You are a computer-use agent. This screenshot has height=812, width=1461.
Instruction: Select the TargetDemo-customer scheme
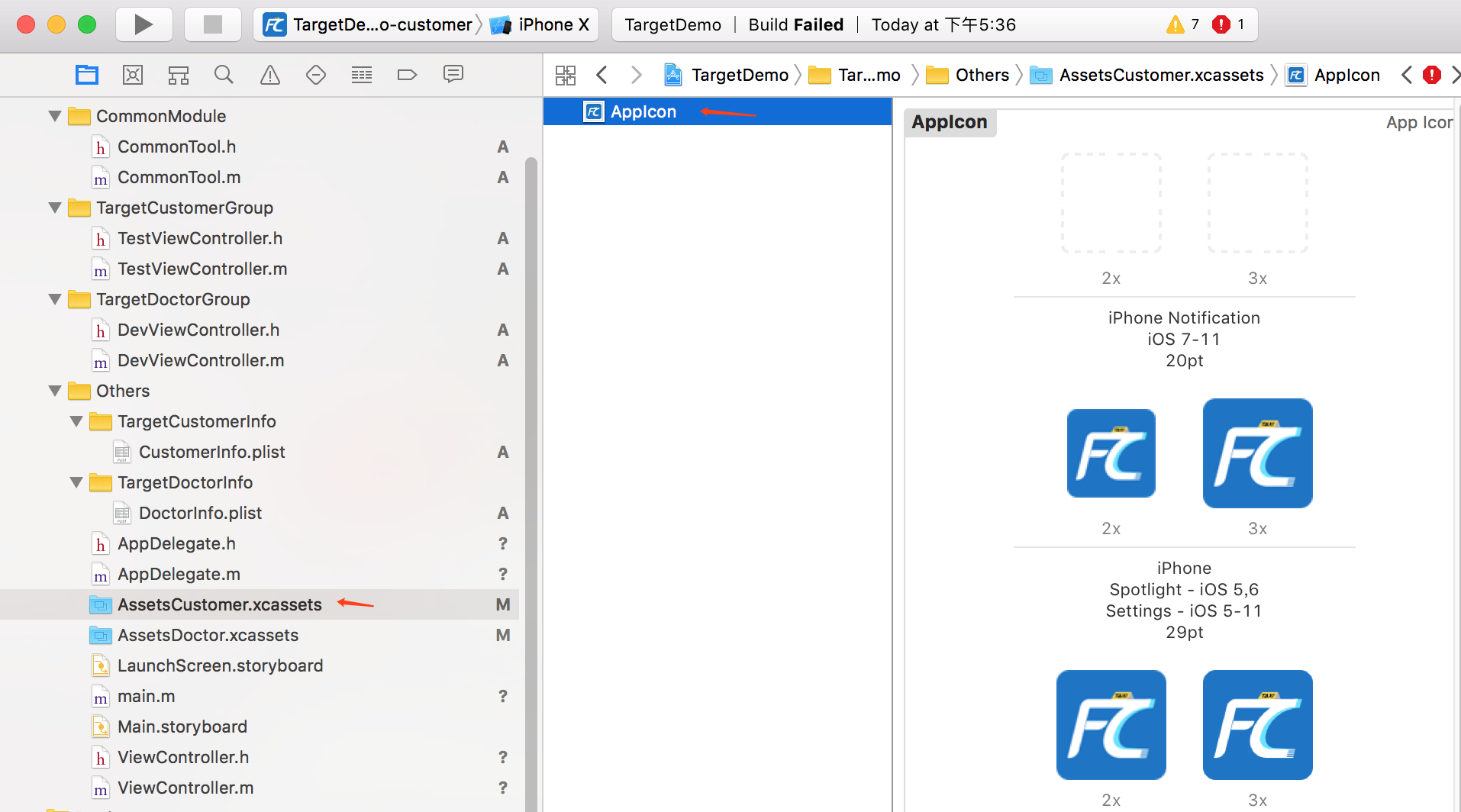coord(368,24)
